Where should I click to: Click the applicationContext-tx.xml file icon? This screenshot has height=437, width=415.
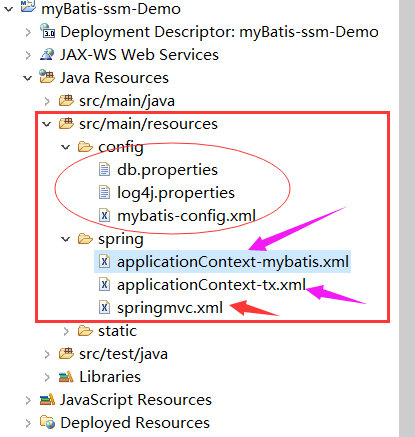click(104, 284)
